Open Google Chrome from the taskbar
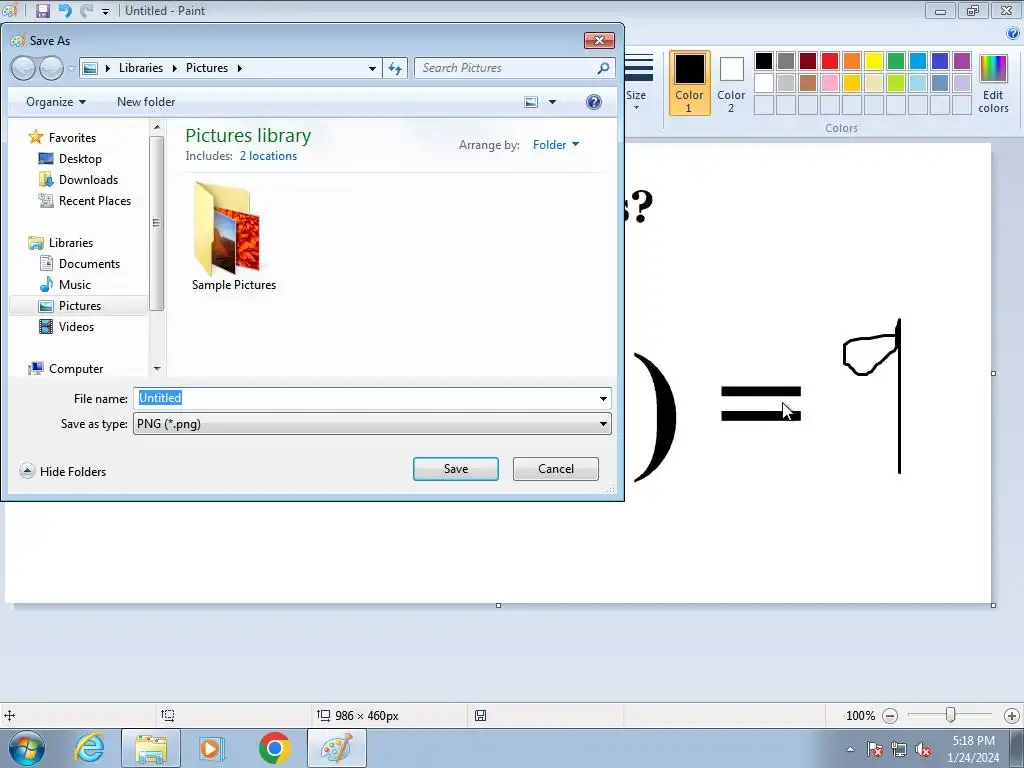 click(274, 748)
